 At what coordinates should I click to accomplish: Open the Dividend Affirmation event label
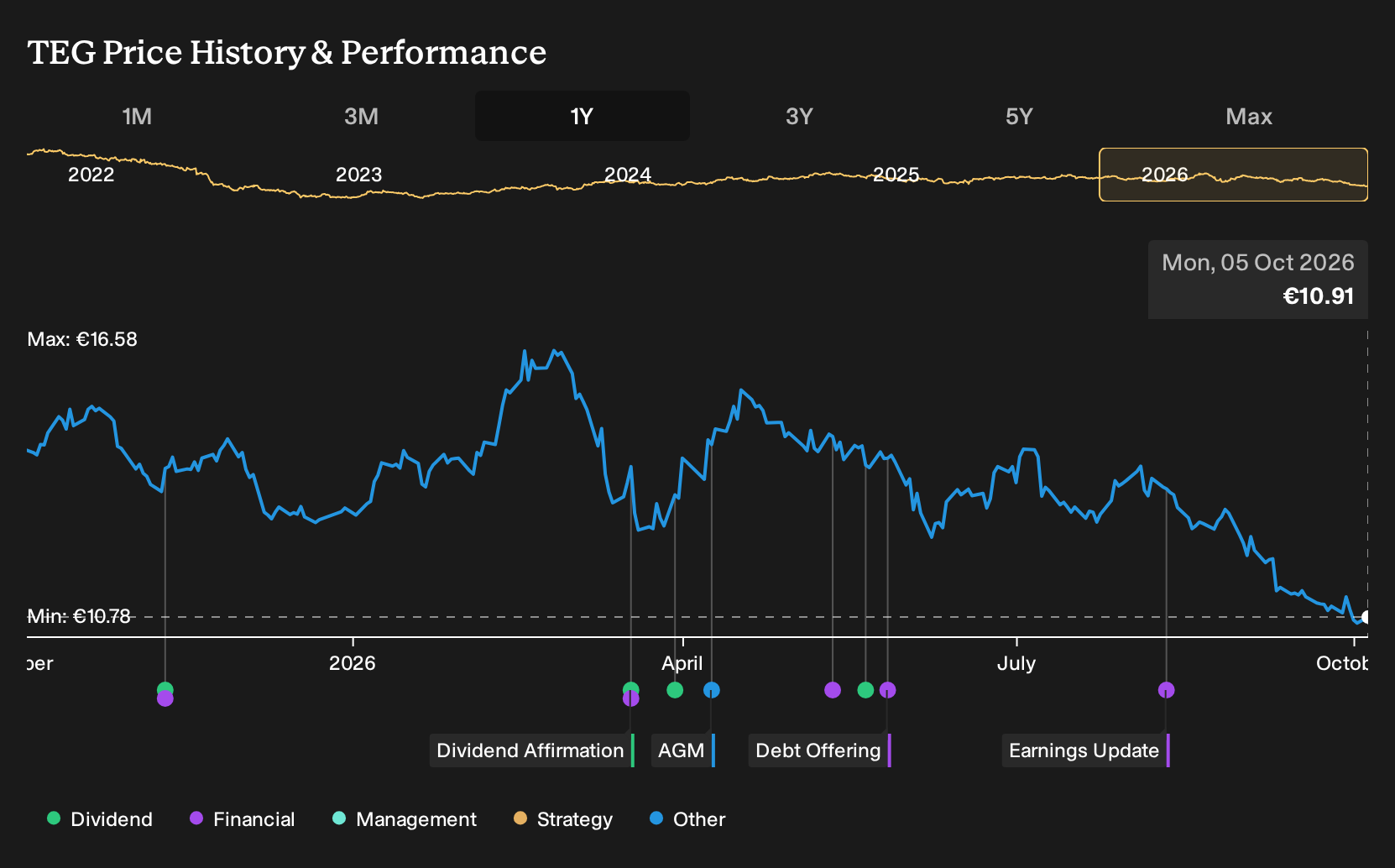point(532,750)
